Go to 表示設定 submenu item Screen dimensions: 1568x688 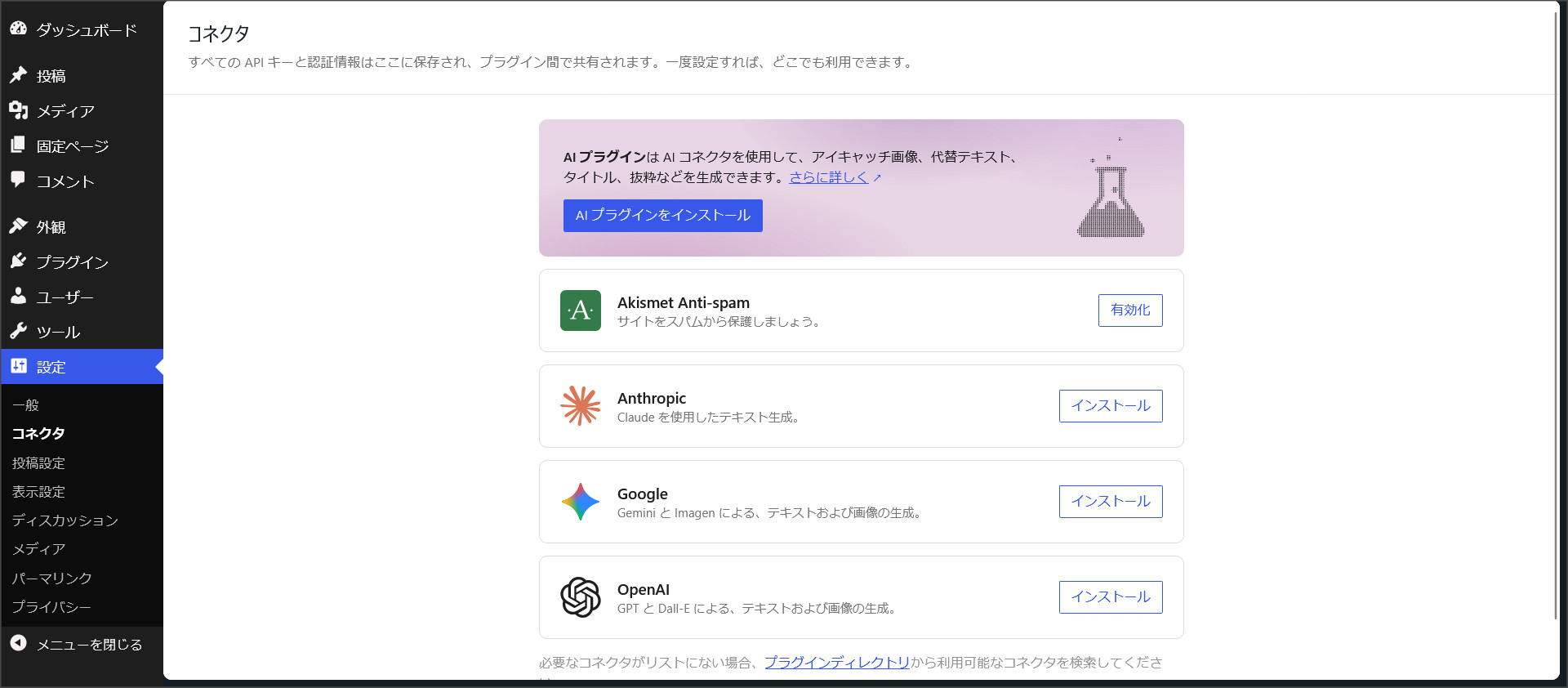[38, 492]
